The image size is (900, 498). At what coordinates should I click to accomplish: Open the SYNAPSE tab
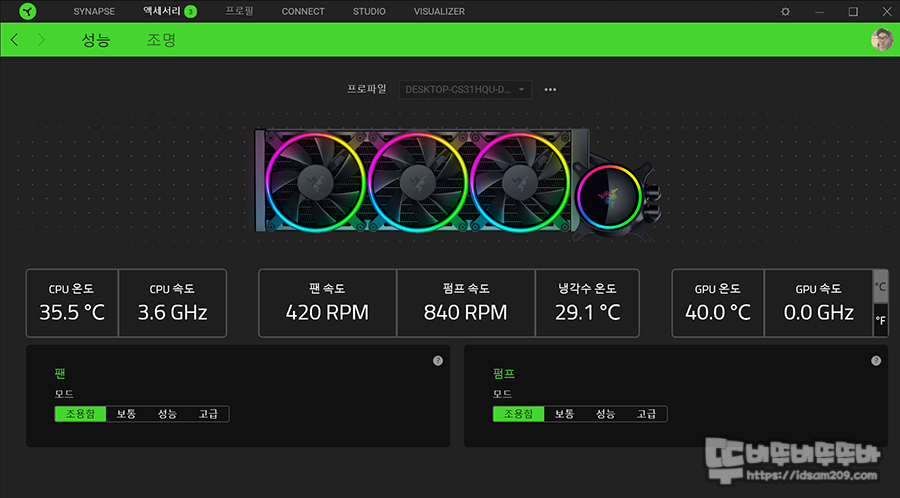coord(94,11)
